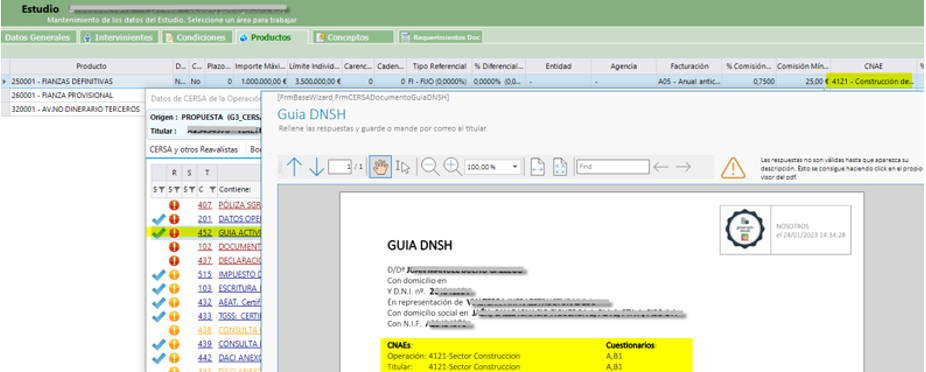Open document link 102
The height and width of the screenshot is (372, 926).
(205, 246)
